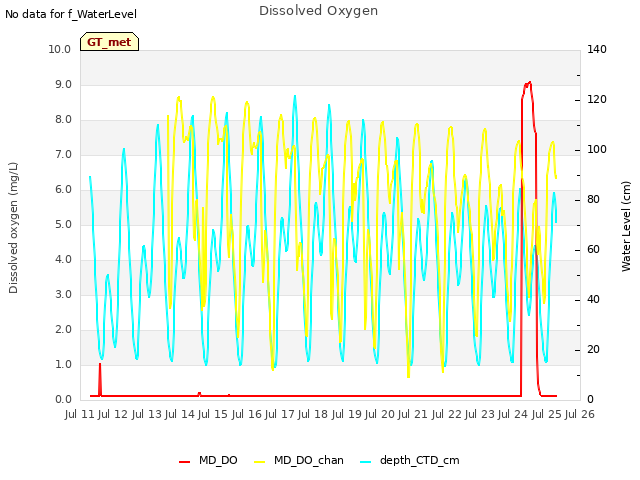Click the Jul 24 x-axis tick label
Screen dimensions: 640x480
coord(513,414)
